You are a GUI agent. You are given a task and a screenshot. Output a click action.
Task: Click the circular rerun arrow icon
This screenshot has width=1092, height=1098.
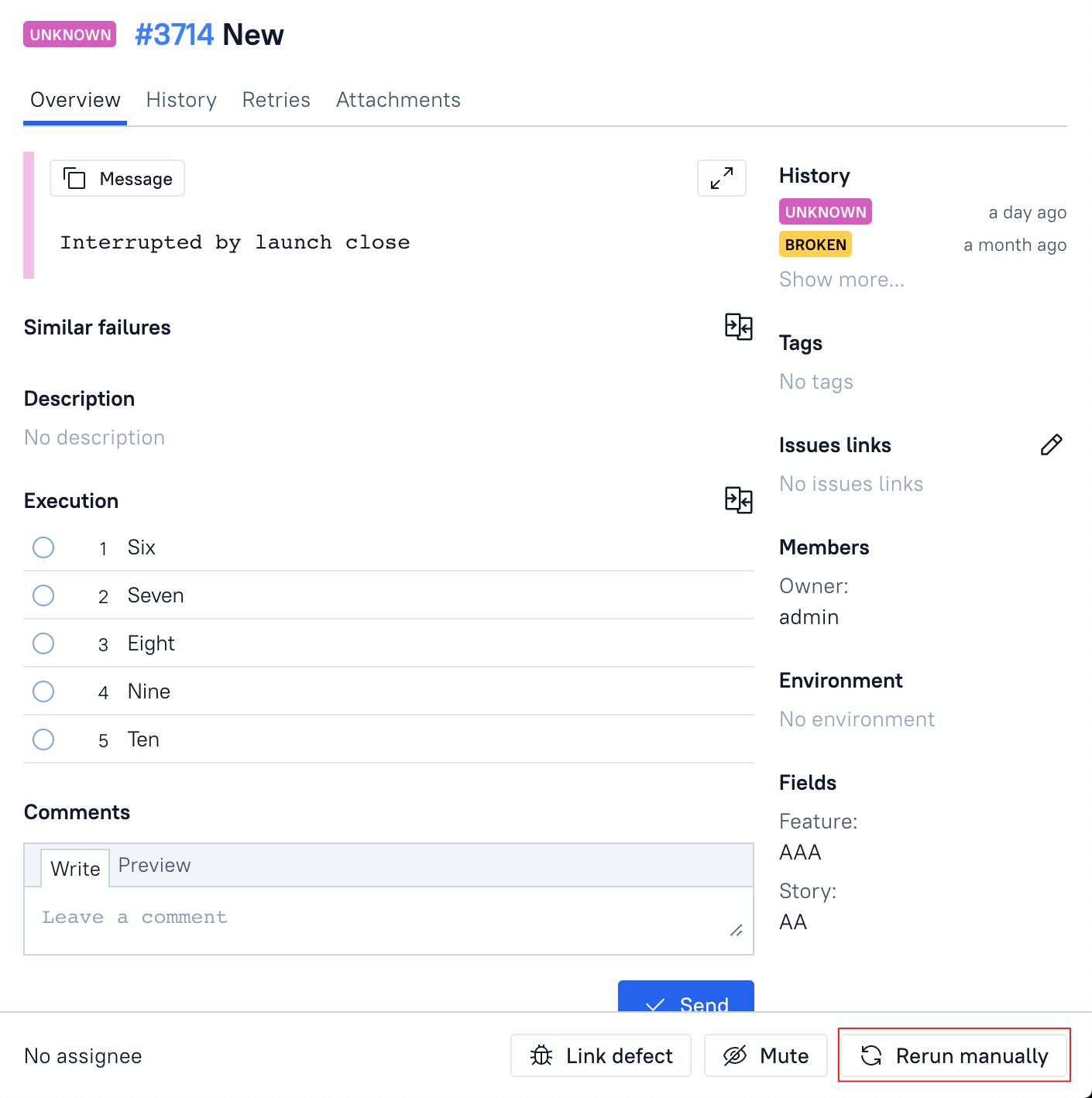(871, 1055)
